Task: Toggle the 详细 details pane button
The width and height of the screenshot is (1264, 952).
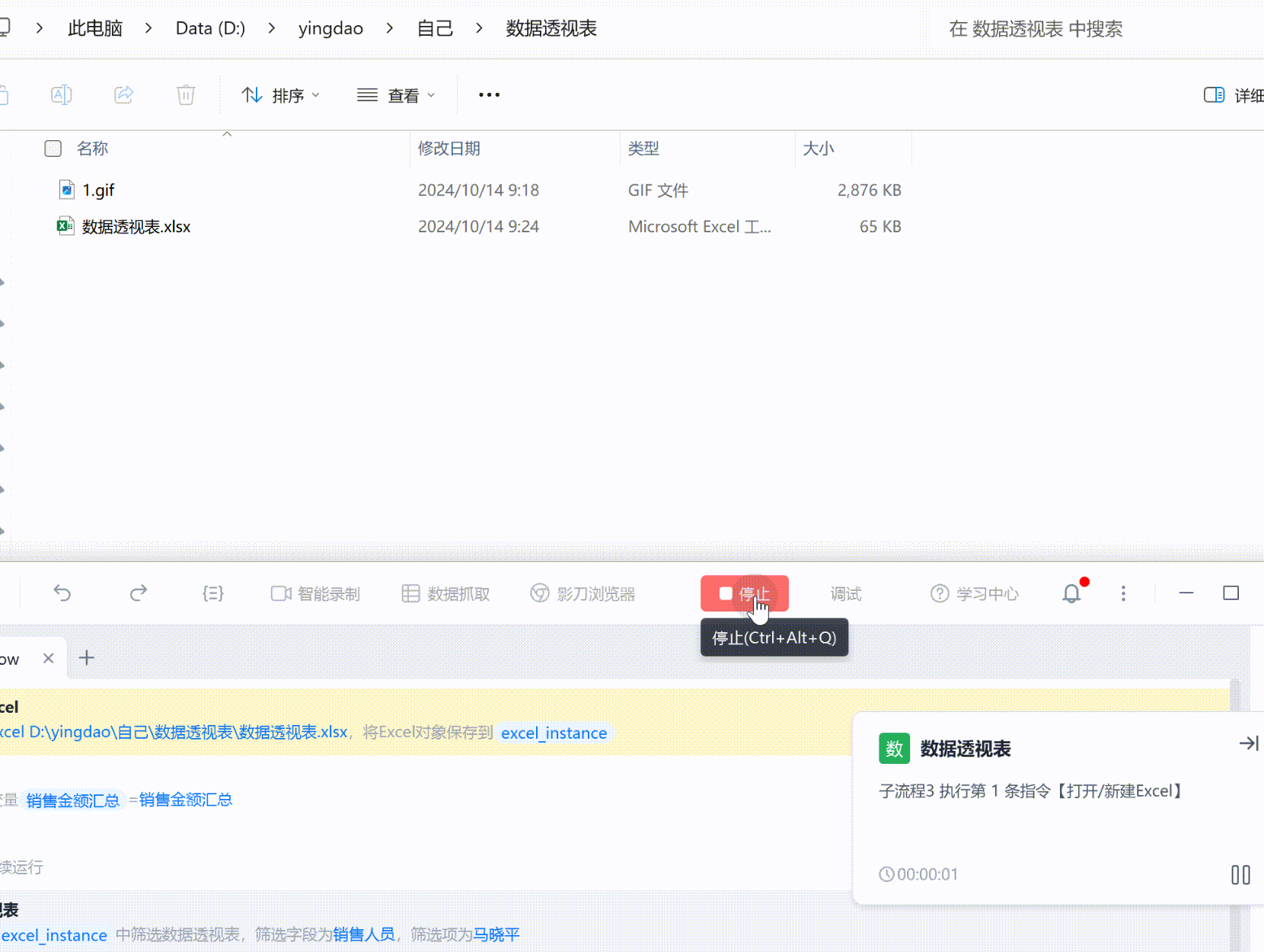Action: [1233, 95]
